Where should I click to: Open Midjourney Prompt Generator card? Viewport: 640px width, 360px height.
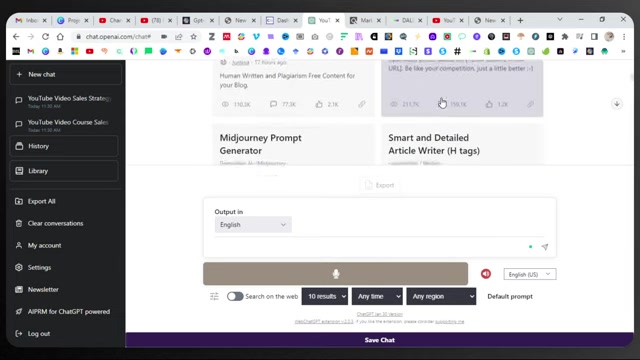[293, 144]
